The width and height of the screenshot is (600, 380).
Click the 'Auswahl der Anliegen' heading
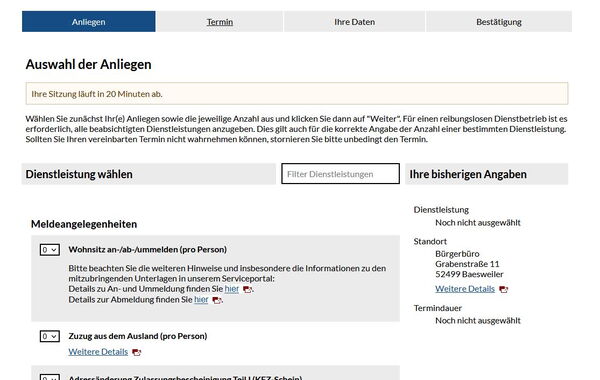88,64
